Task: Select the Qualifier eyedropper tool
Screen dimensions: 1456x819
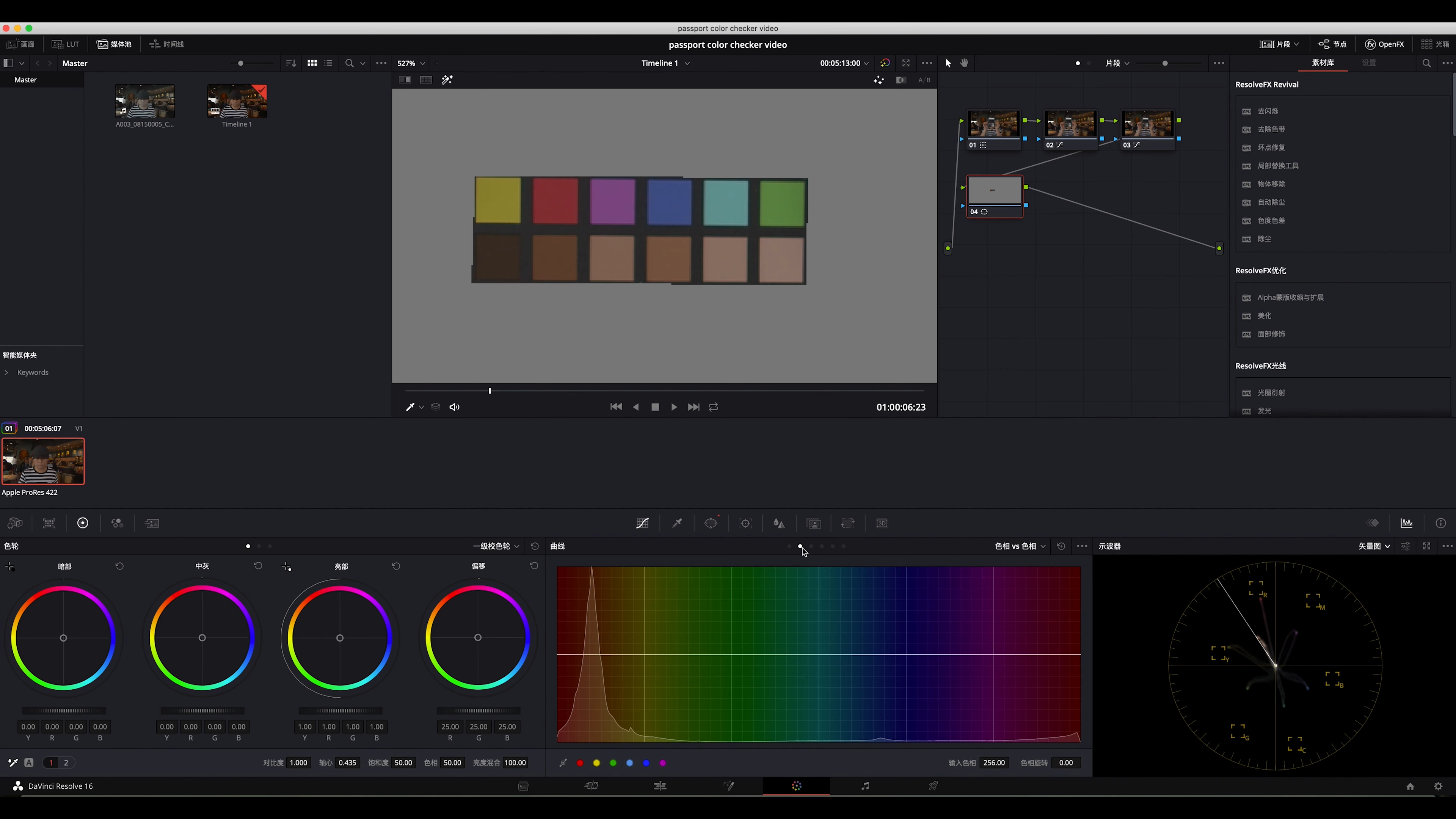Action: 676,523
